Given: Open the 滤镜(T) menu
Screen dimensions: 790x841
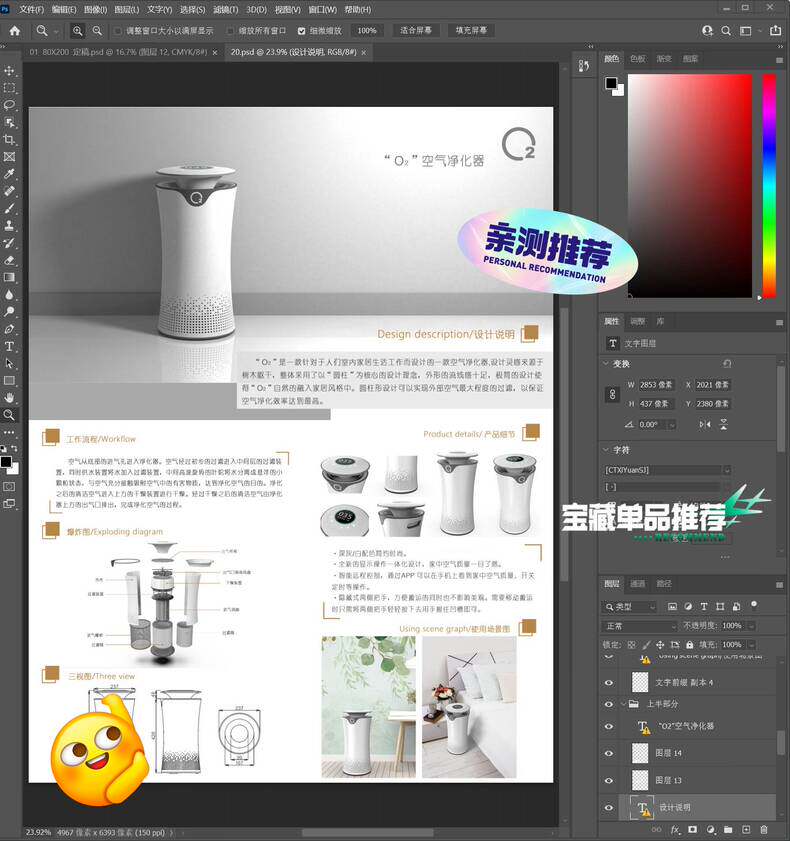Looking at the screenshot, I should click(225, 10).
